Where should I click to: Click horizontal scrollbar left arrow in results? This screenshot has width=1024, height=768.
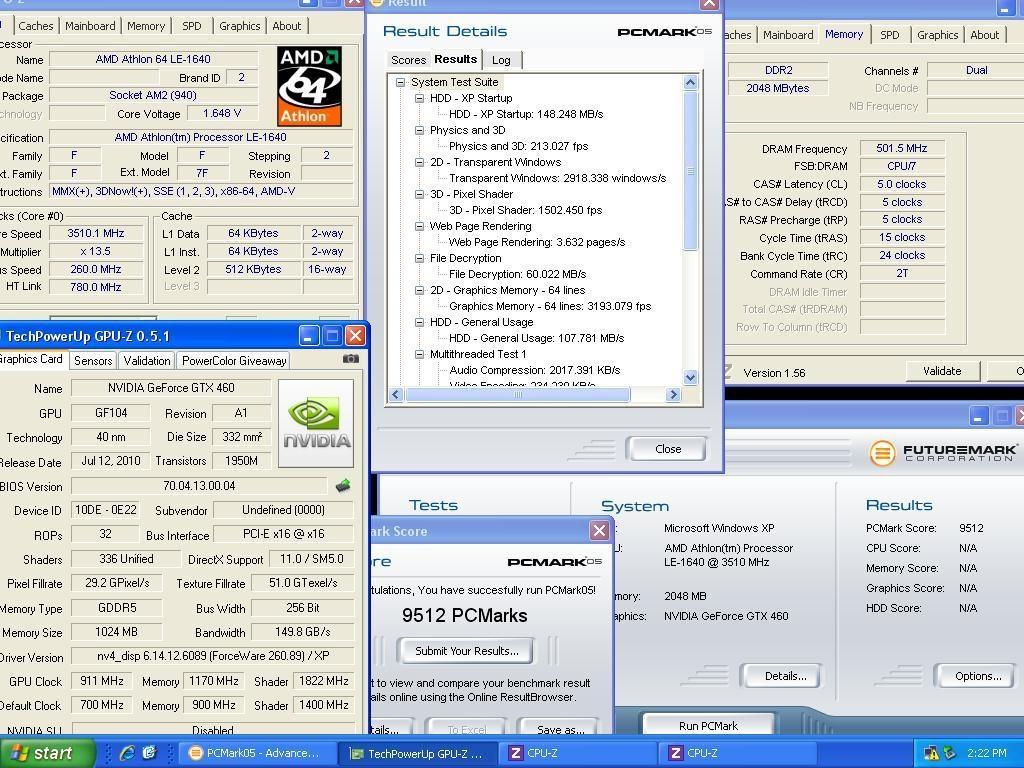click(x=396, y=394)
